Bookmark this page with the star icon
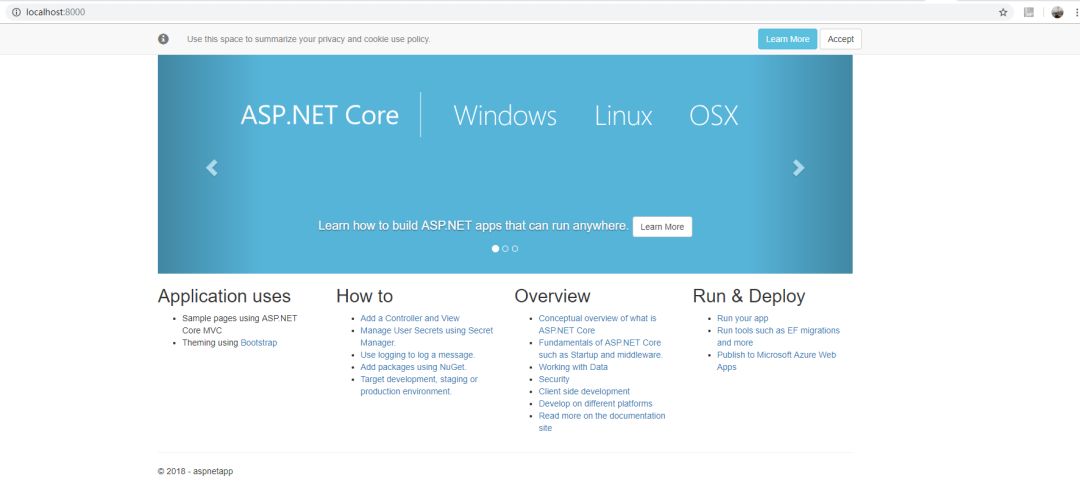This screenshot has width=1080, height=501. coord(1003,12)
